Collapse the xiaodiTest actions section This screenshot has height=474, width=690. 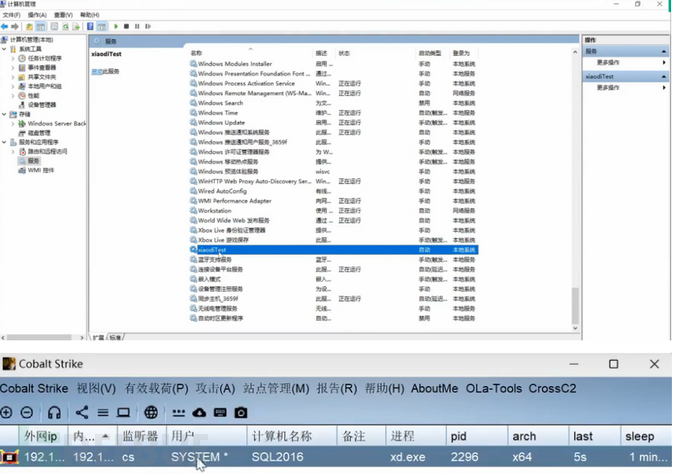click(x=664, y=76)
